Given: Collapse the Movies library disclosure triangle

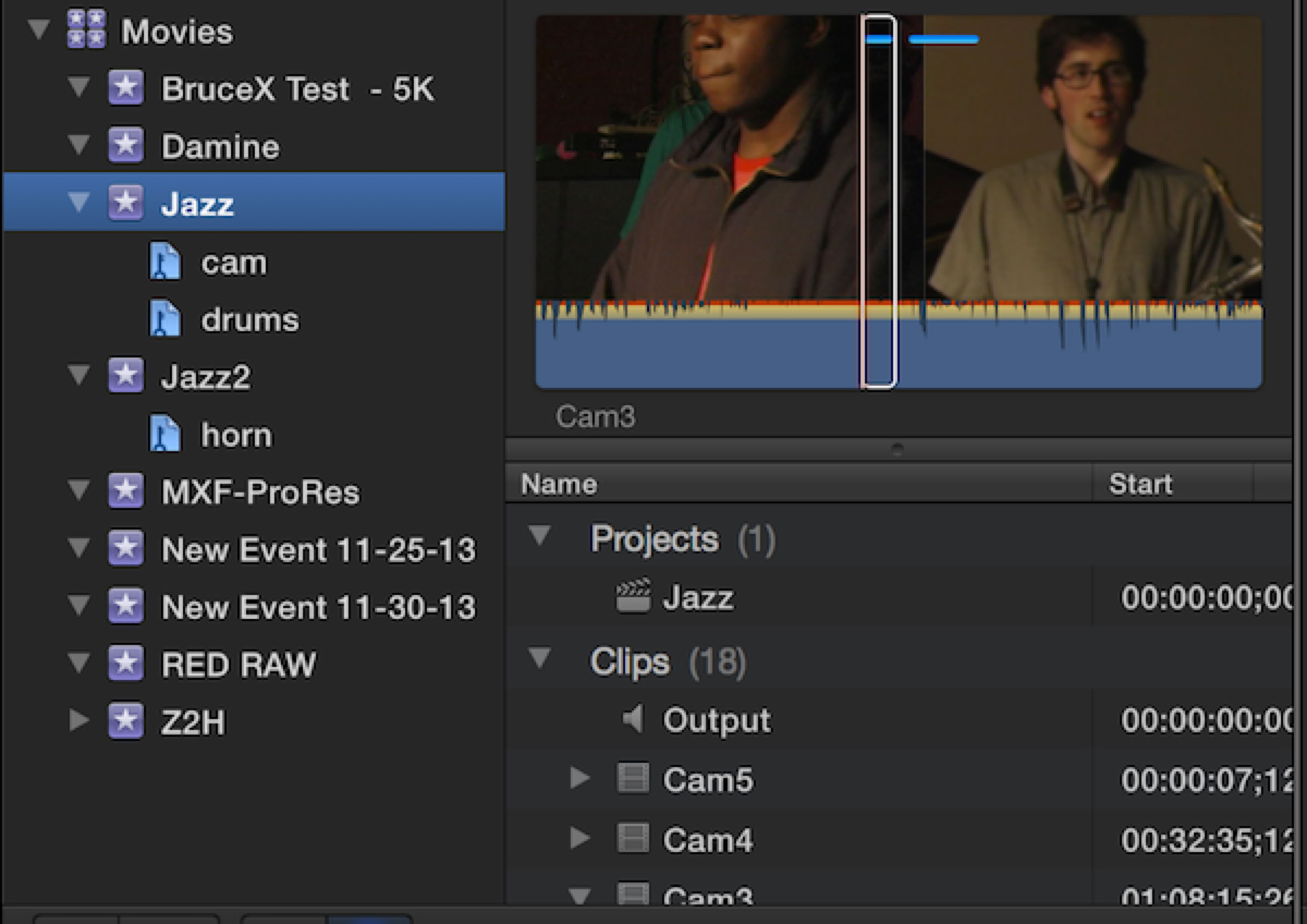Looking at the screenshot, I should pyautogui.click(x=39, y=28).
